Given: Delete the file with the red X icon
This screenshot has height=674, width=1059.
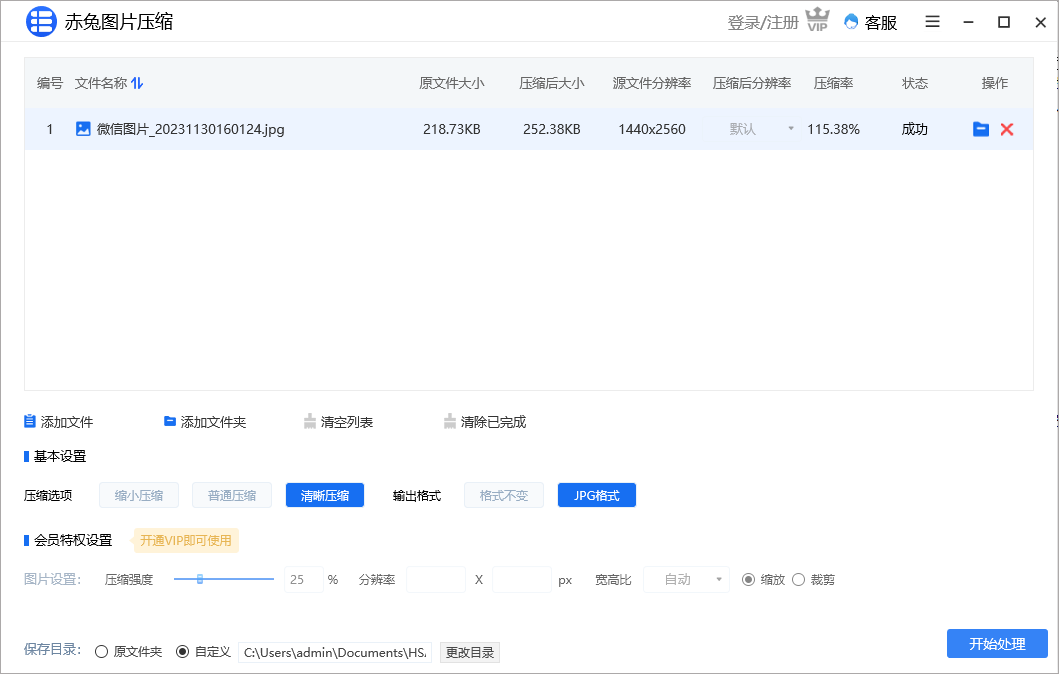Looking at the screenshot, I should pyautogui.click(x=1006, y=129).
